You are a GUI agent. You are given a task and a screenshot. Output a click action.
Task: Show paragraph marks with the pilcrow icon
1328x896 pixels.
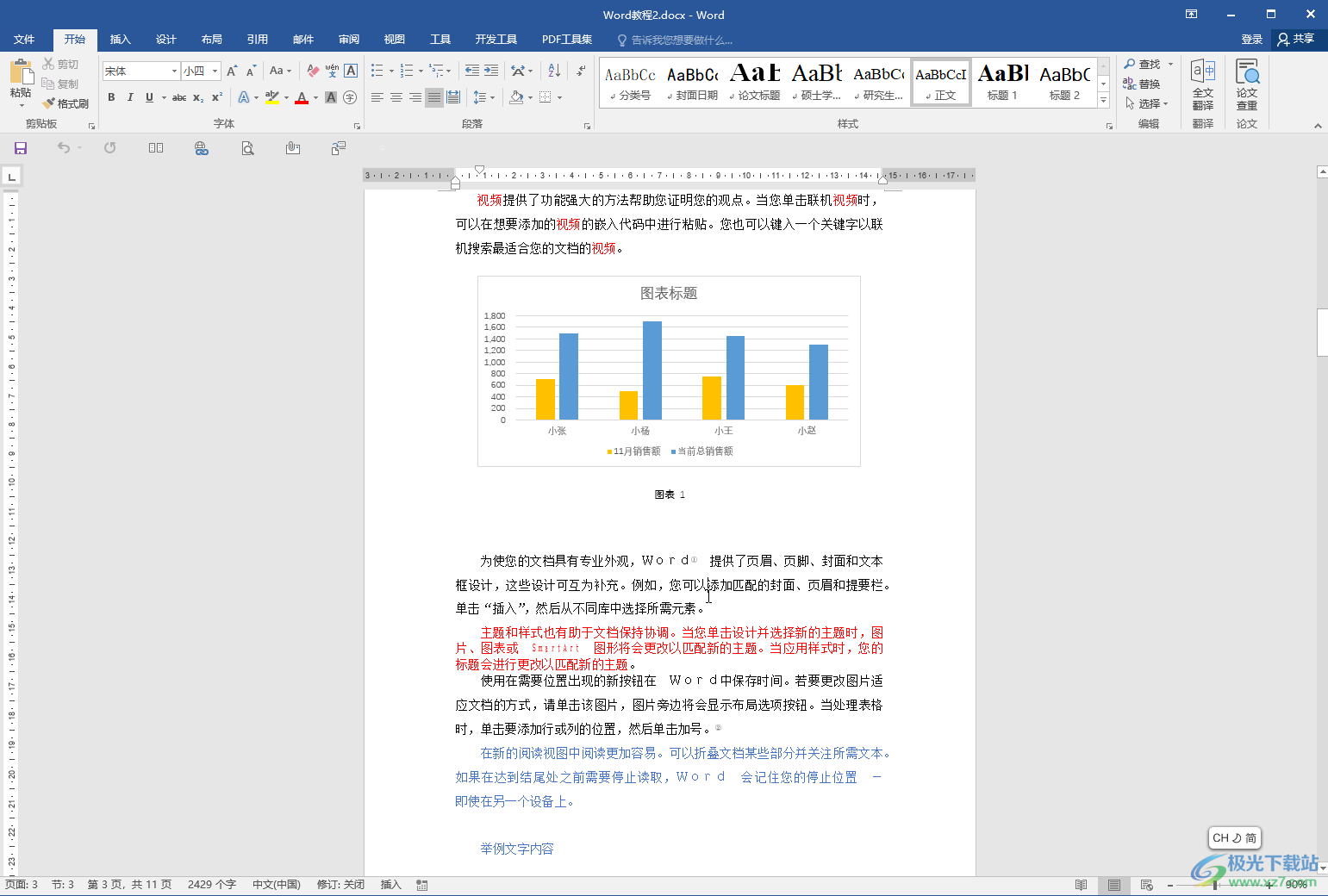point(582,71)
